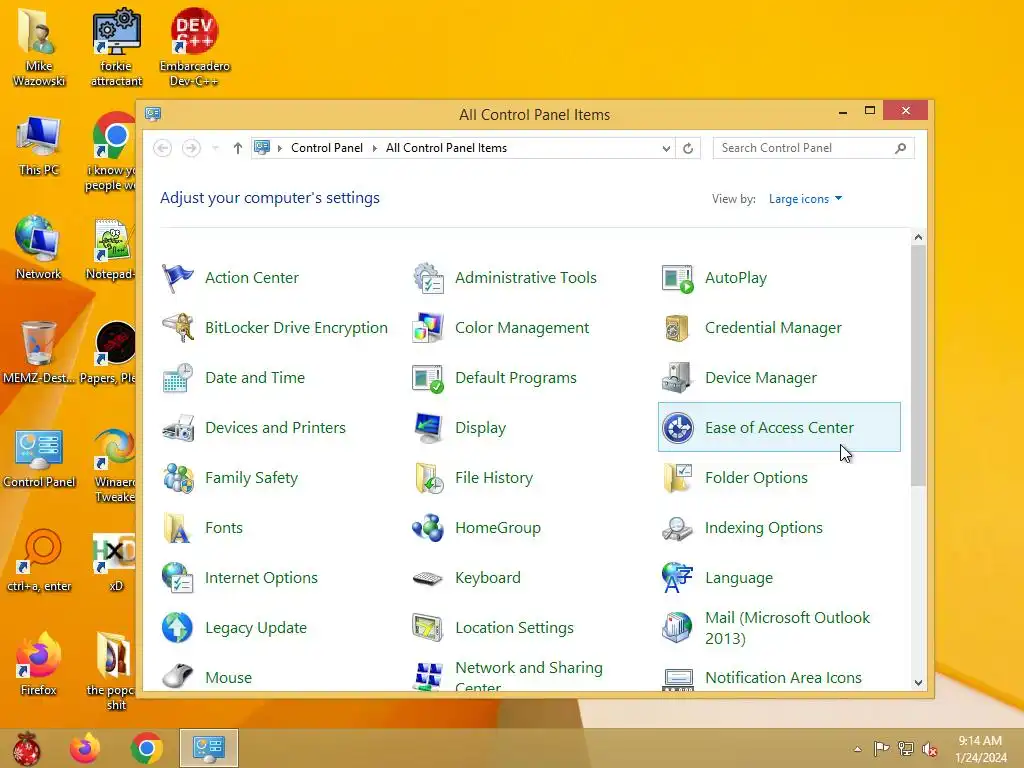This screenshot has height=768, width=1024.
Task: Open the Fonts folder icon
Action: point(177,528)
